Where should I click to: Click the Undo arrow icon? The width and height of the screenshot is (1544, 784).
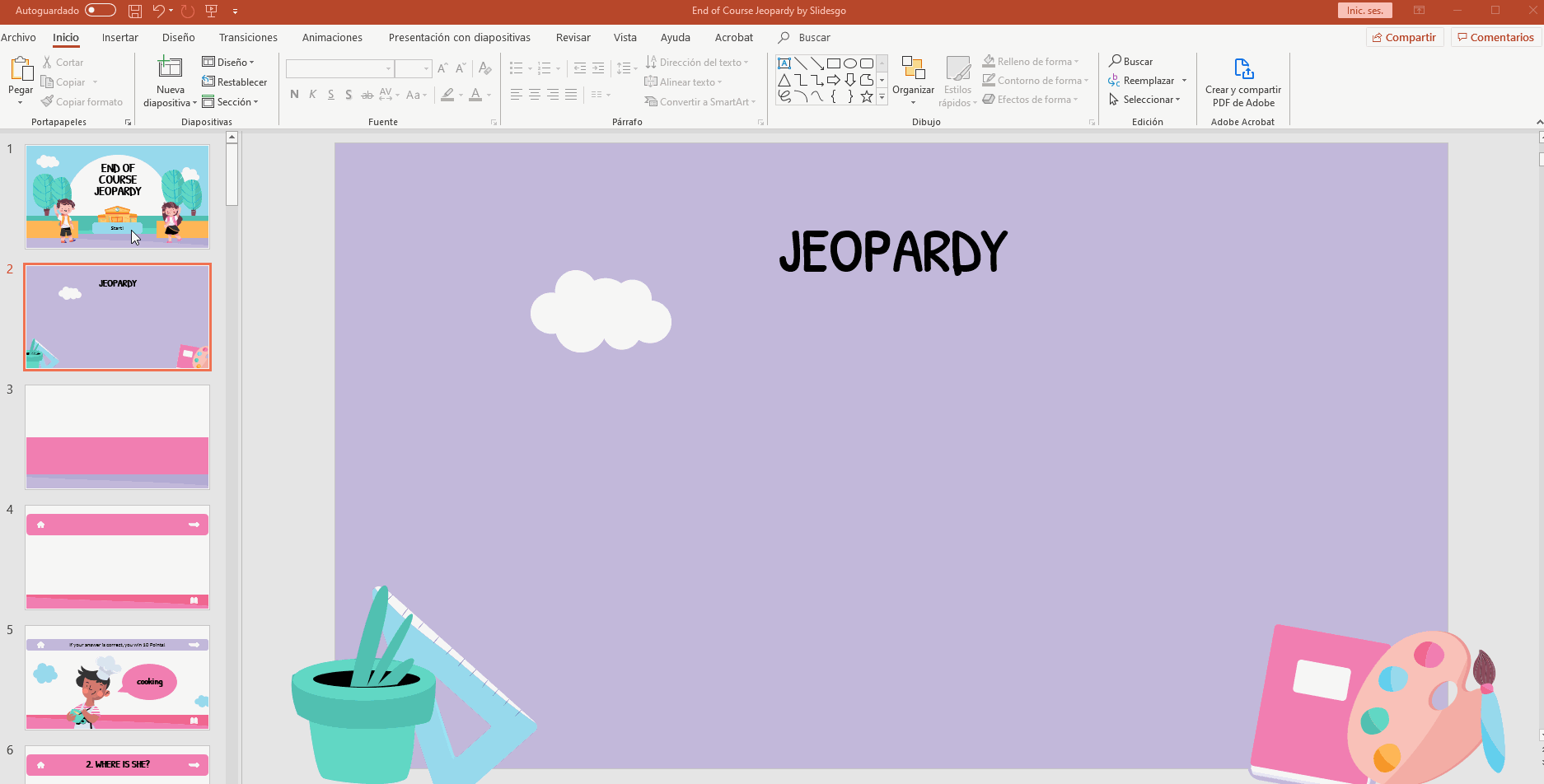coord(158,11)
